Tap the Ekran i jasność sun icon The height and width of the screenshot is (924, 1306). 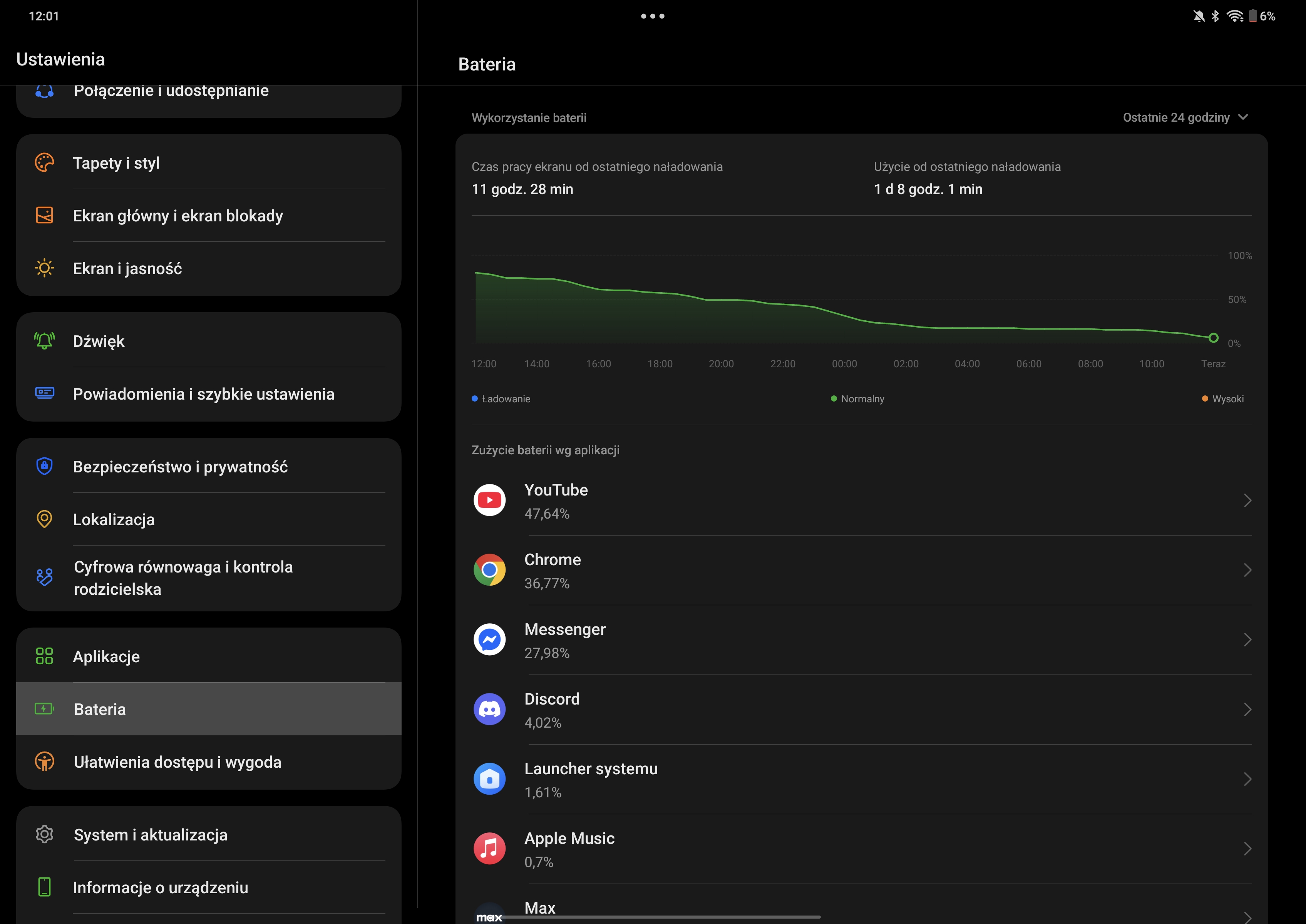pyautogui.click(x=44, y=268)
